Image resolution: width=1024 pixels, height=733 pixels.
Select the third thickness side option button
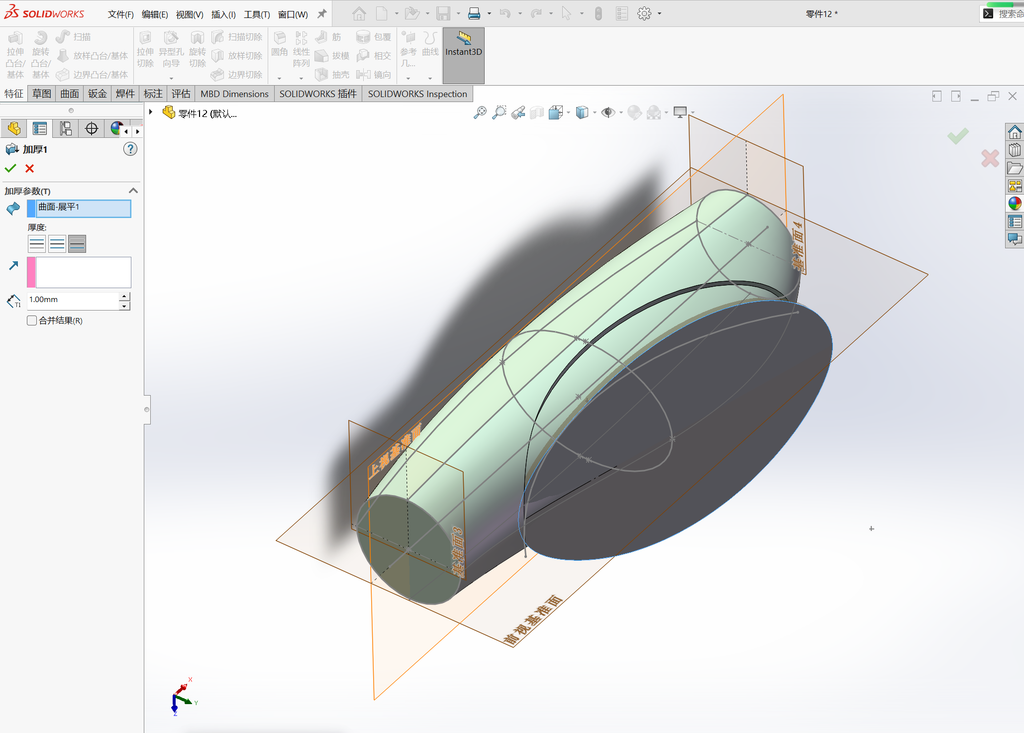[x=77, y=244]
